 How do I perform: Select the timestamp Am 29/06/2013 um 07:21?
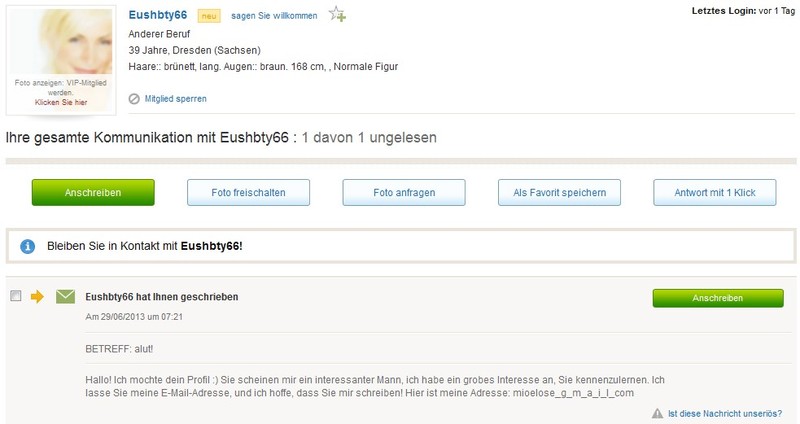pyautogui.click(x=134, y=317)
